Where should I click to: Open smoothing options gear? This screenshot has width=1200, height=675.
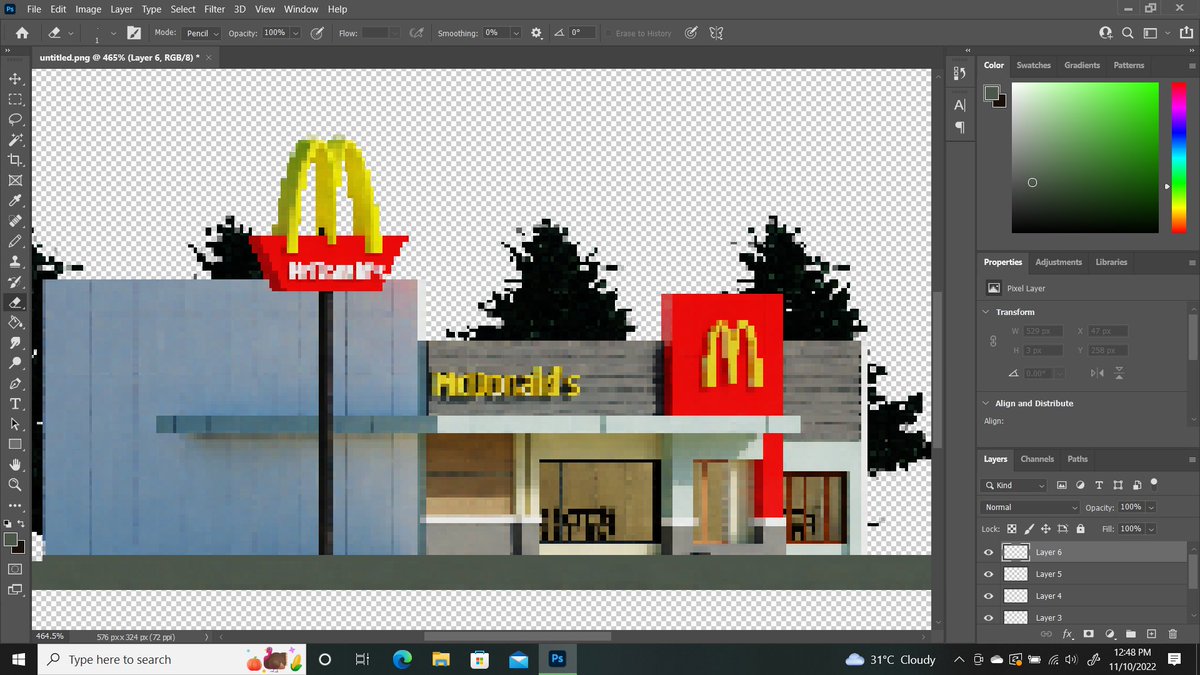537,33
